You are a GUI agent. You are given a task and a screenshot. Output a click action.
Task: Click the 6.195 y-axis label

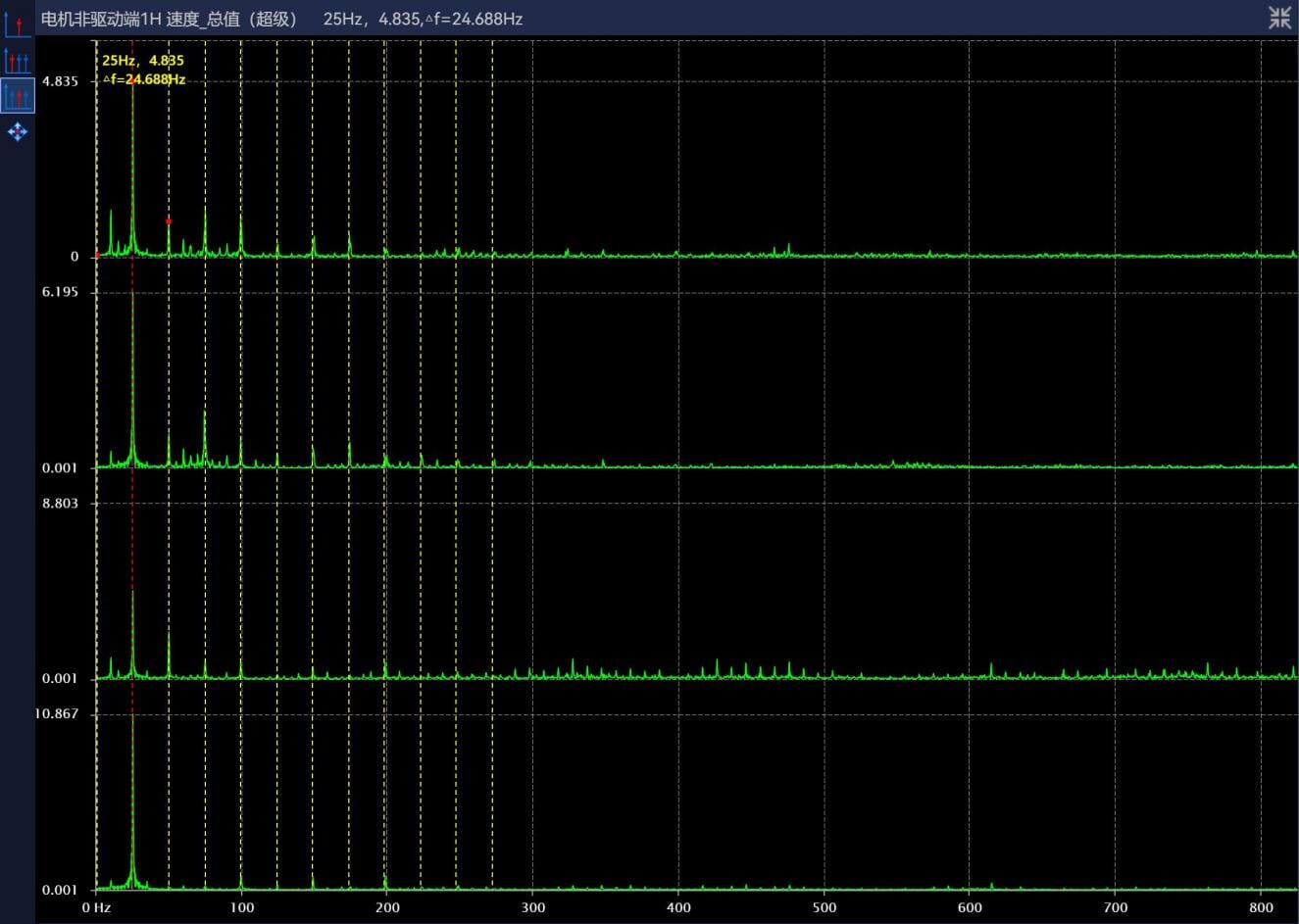coord(60,292)
